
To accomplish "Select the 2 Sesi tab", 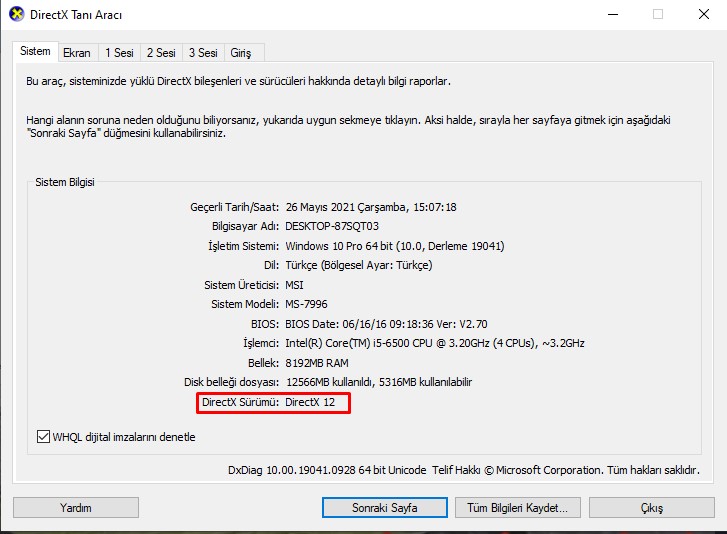I will click(161, 53).
